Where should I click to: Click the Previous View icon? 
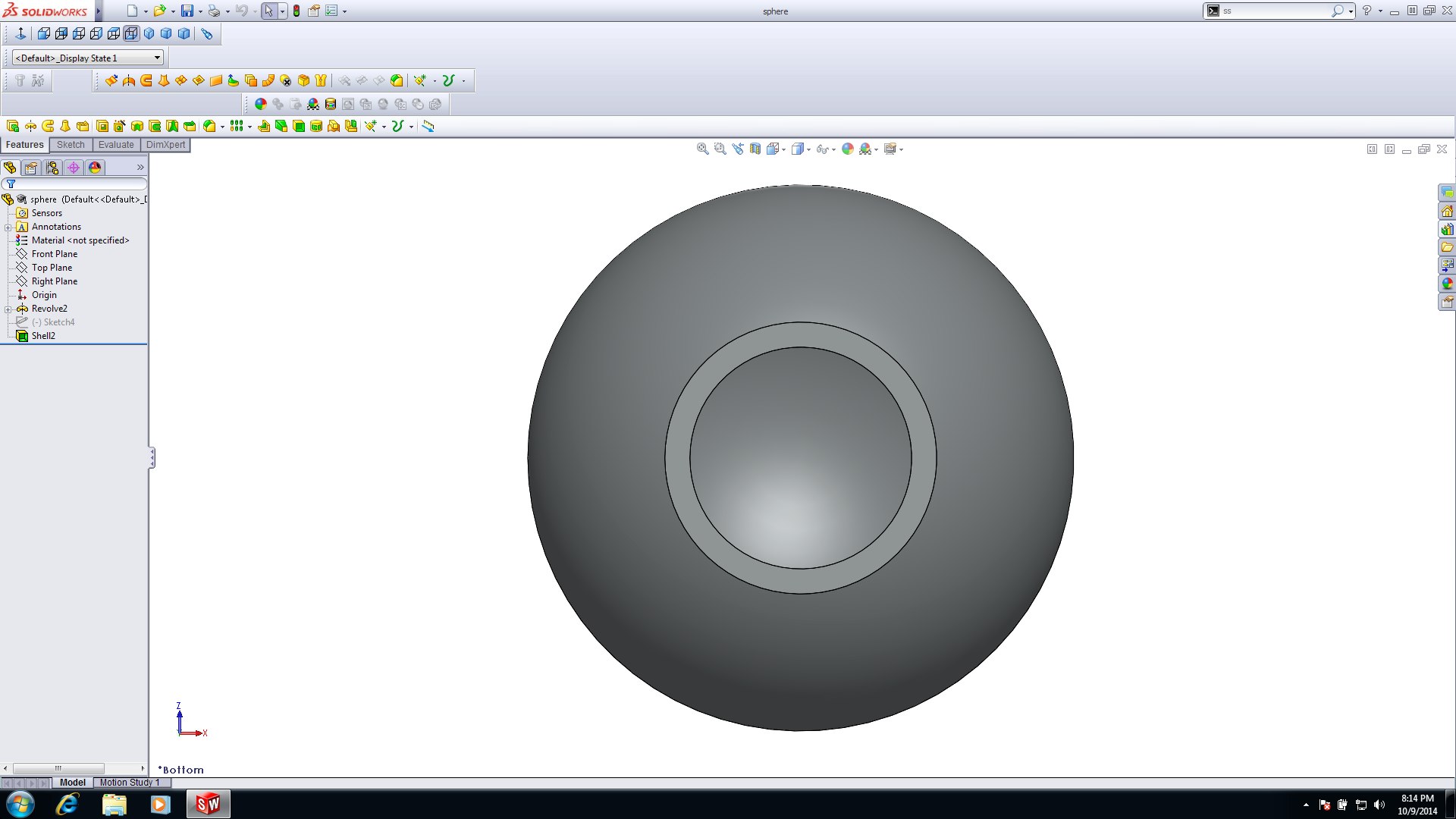click(738, 149)
